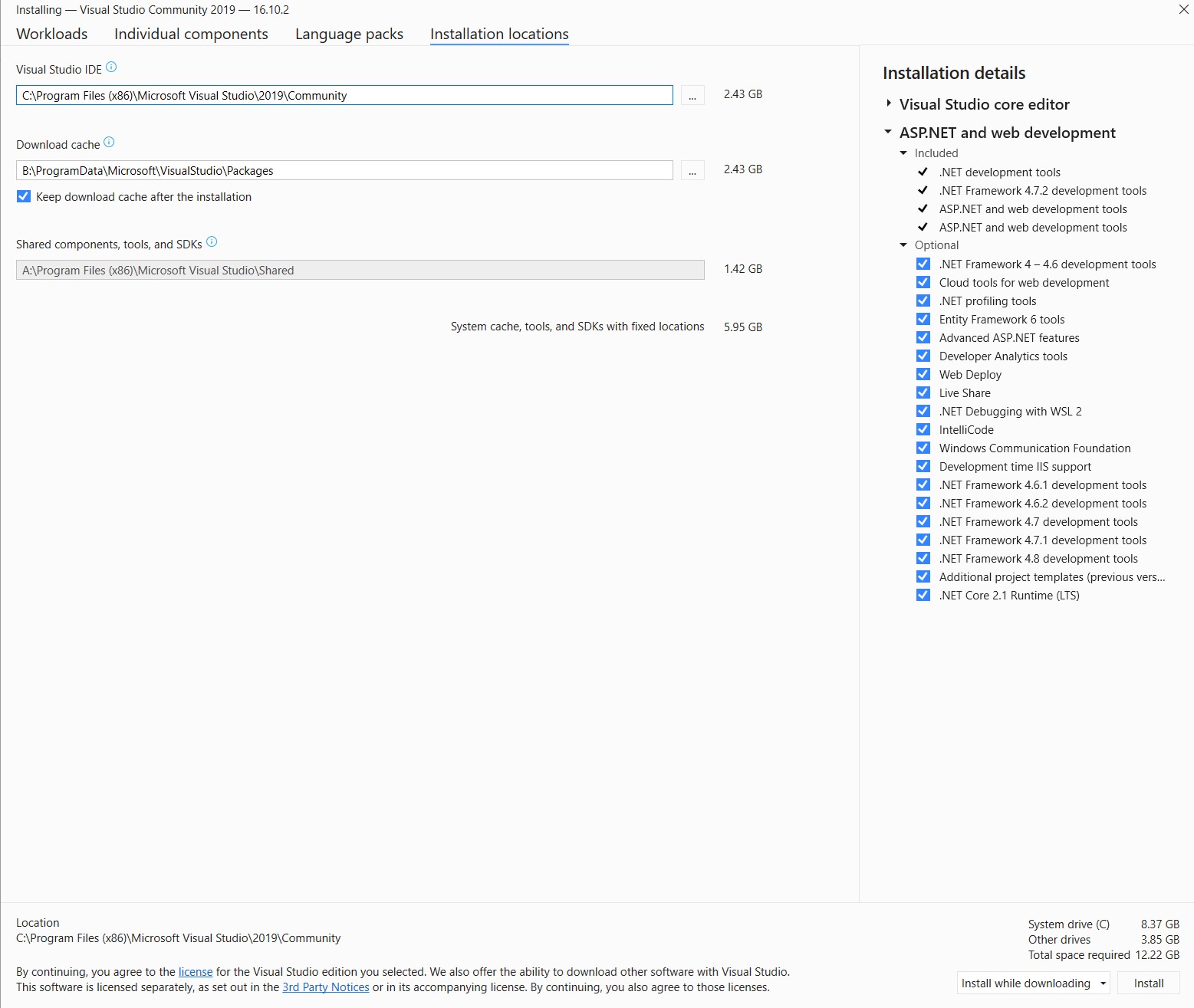Click the included .NET development tools item
The image size is (1194, 1008).
[x=999, y=172]
